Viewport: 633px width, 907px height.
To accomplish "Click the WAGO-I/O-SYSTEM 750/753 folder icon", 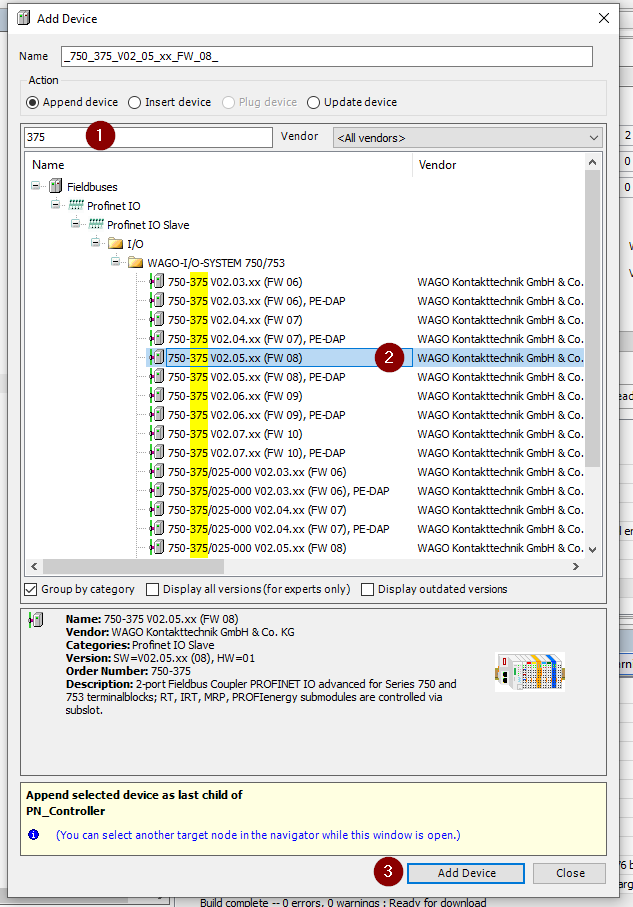I will pyautogui.click(x=136, y=263).
